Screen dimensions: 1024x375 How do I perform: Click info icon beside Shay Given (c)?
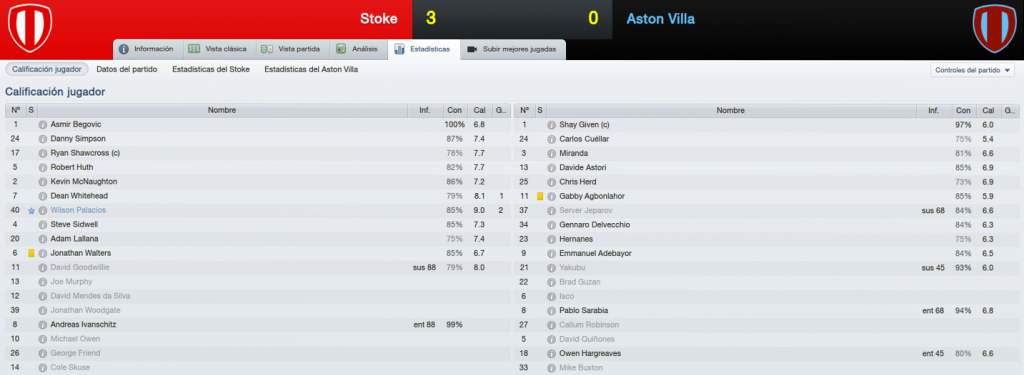pyautogui.click(x=552, y=124)
